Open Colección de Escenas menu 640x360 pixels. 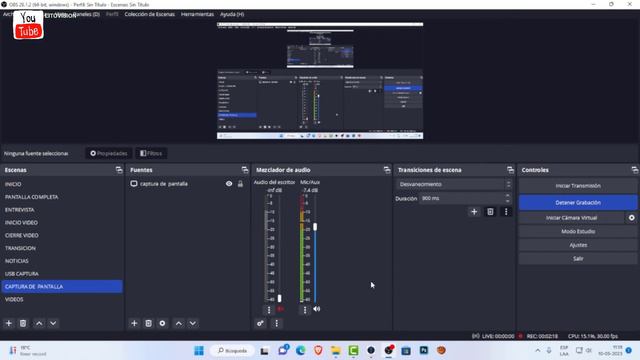coord(149,14)
